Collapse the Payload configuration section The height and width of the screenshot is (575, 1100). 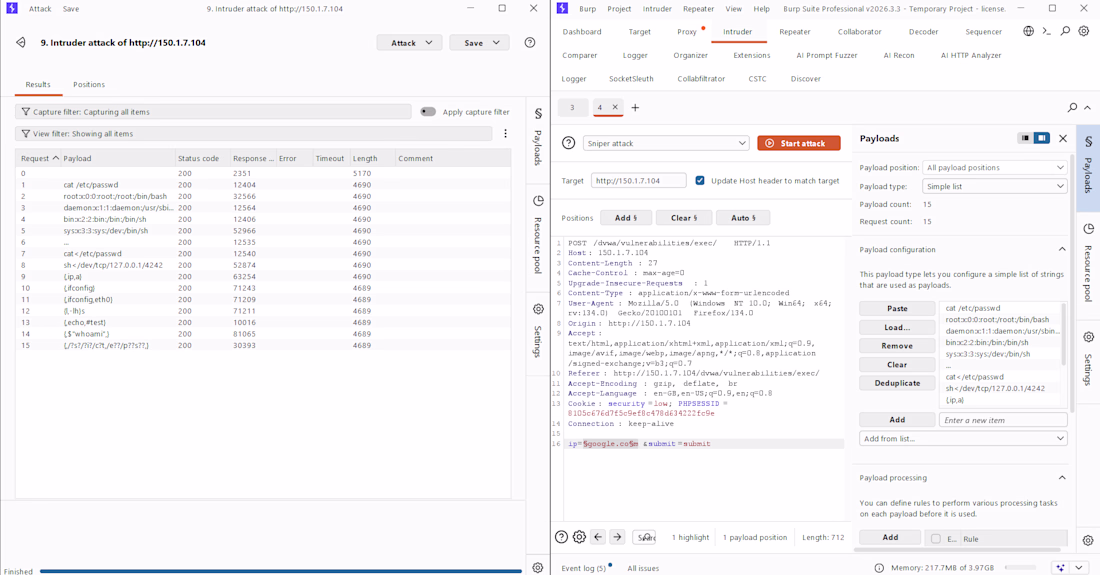pos(1062,250)
